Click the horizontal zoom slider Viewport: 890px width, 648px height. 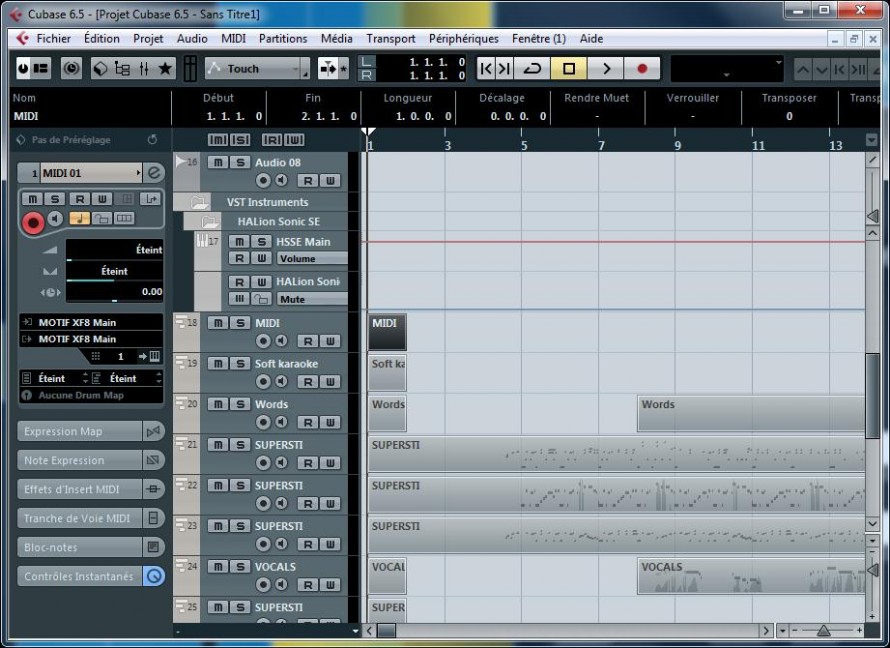824,630
